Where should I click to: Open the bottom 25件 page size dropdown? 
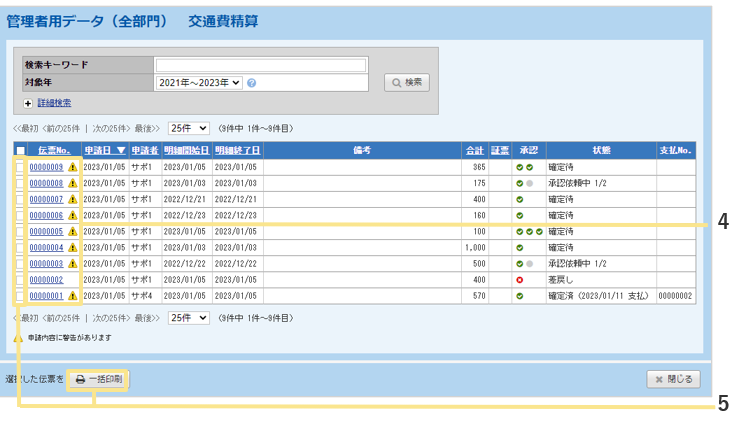coord(188,318)
